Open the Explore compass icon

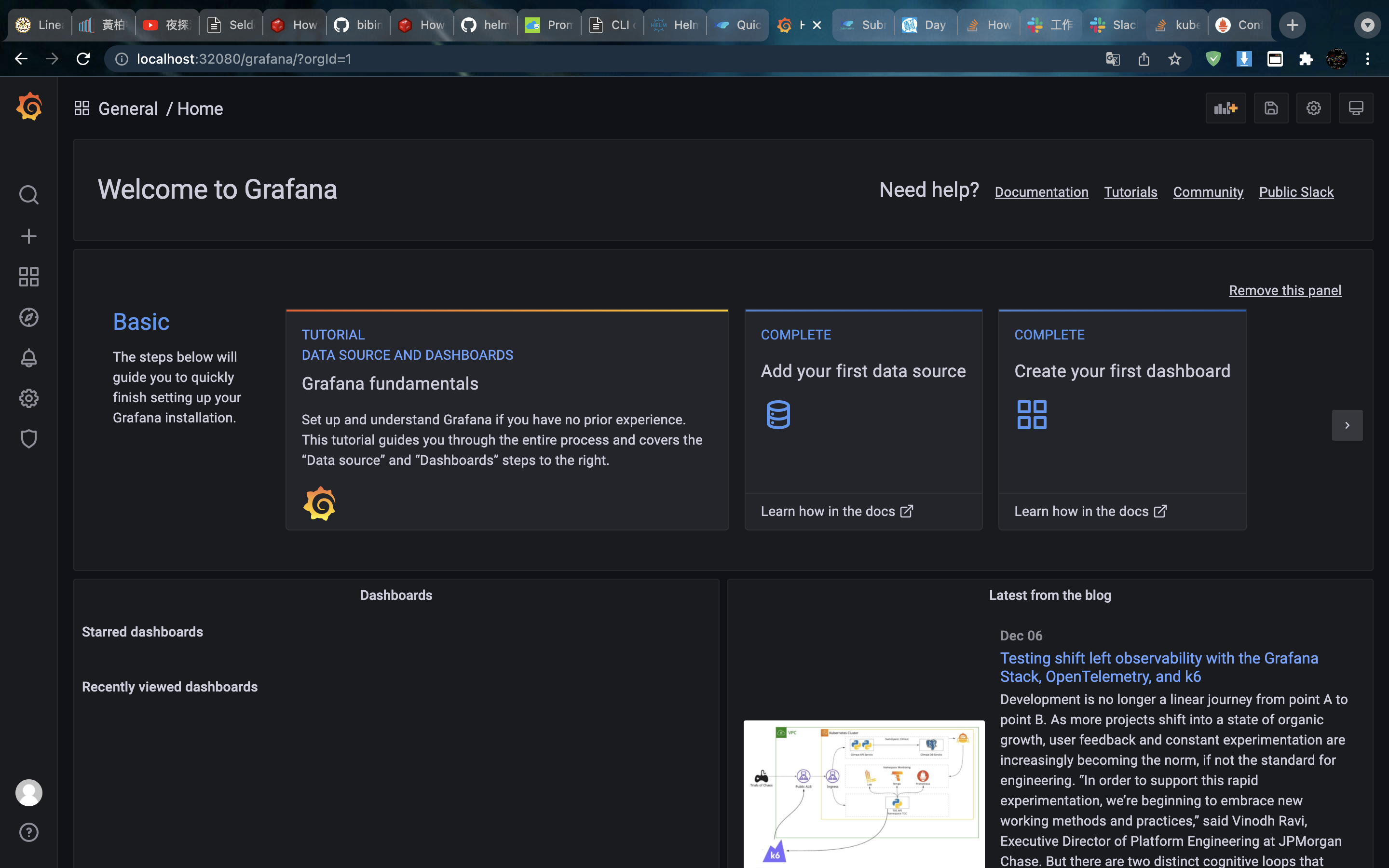(x=29, y=317)
